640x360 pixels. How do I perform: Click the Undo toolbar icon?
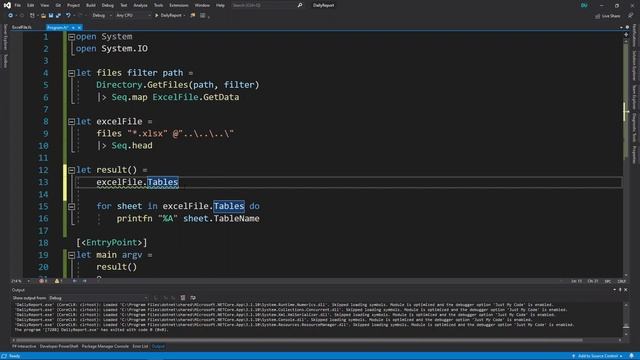click(68, 16)
